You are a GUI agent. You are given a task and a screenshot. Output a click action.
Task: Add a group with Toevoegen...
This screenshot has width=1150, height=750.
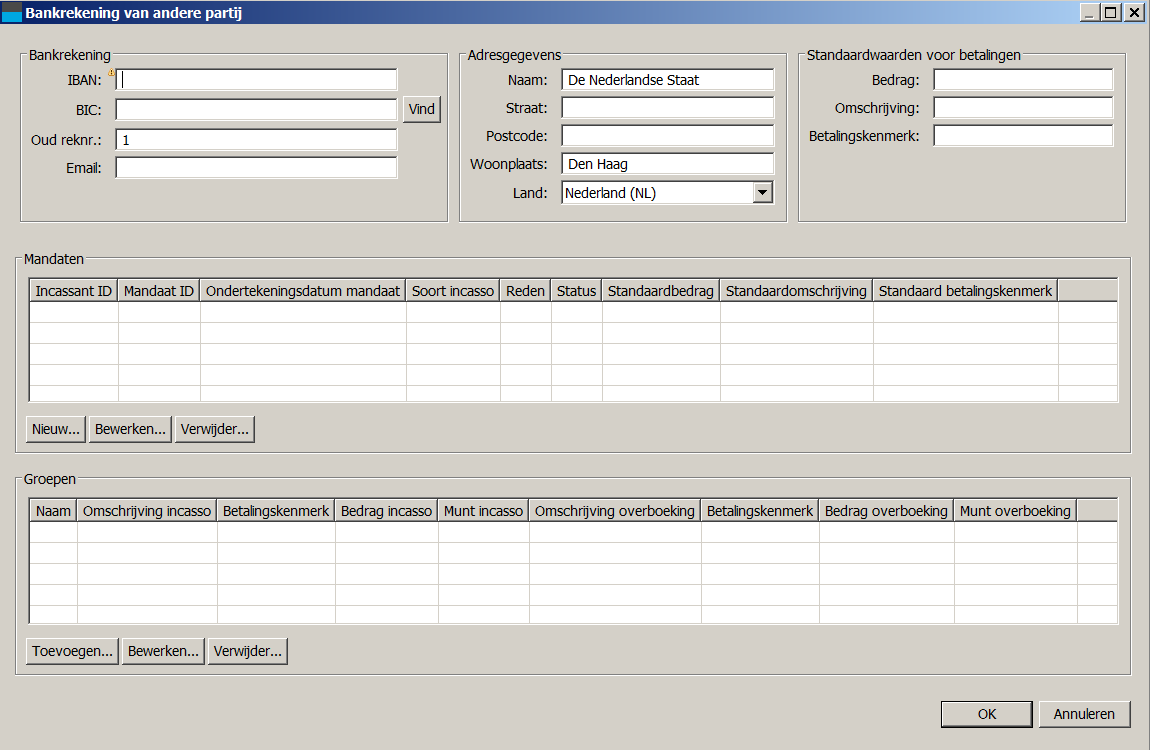click(73, 651)
